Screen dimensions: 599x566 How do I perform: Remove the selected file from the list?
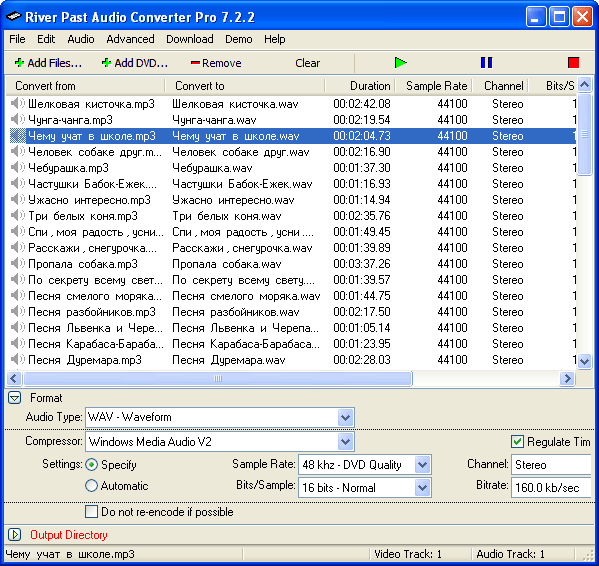coord(216,63)
